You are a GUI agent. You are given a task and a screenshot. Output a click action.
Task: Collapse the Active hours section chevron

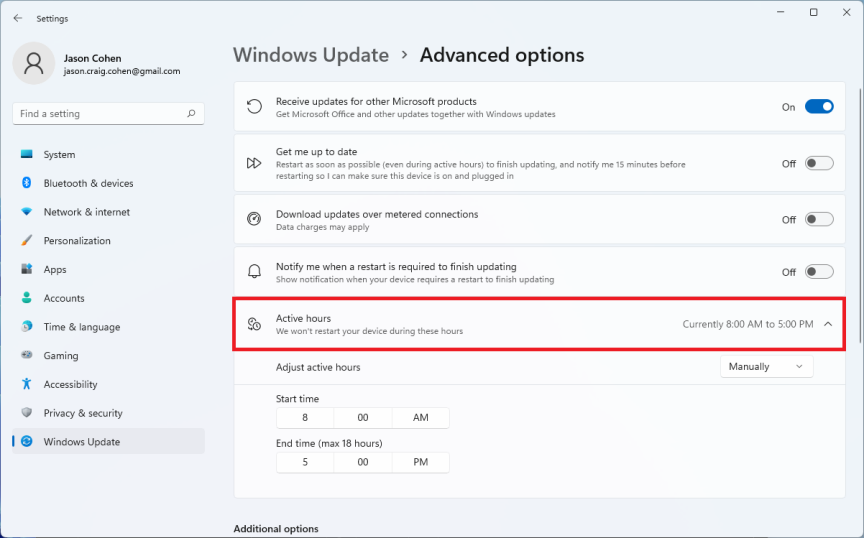827,324
